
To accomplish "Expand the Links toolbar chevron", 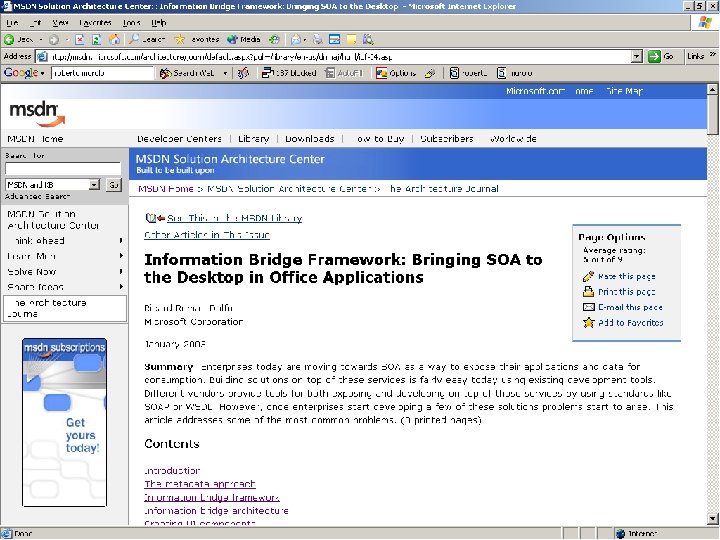I will coord(712,55).
